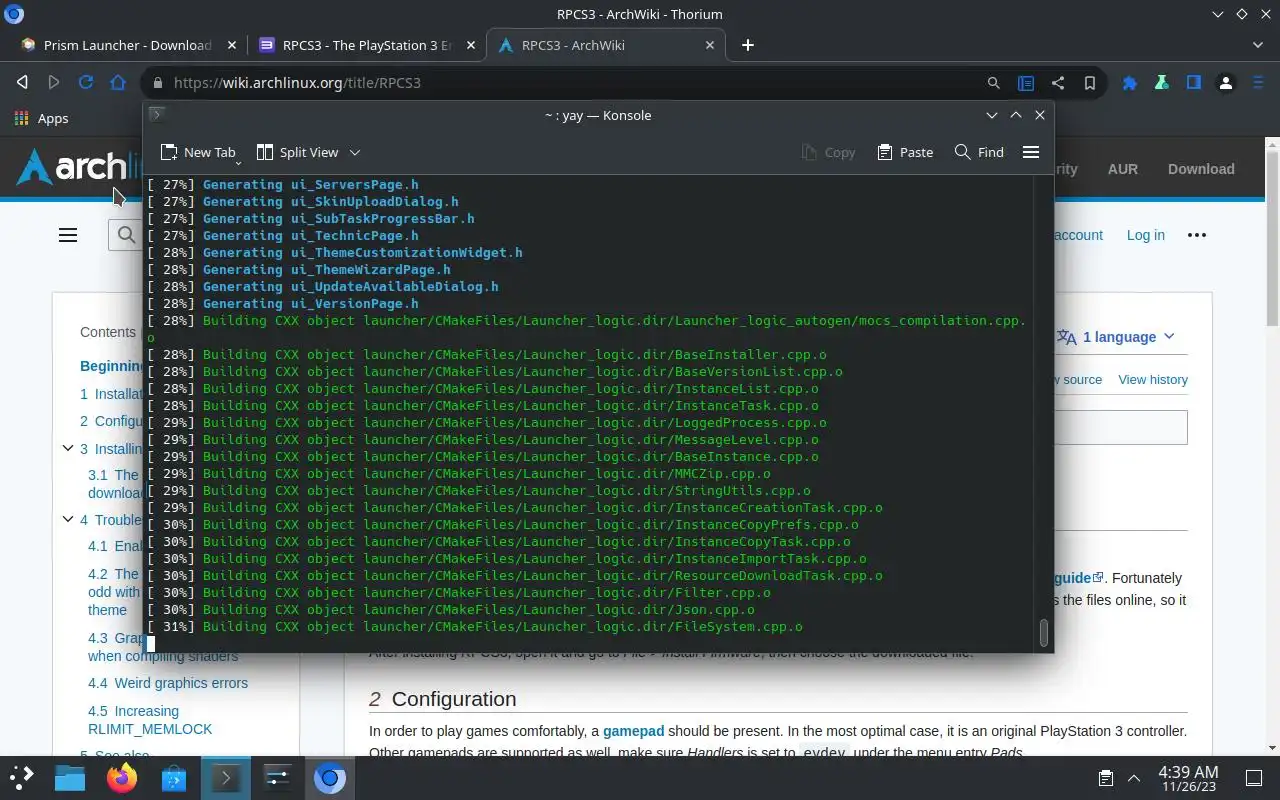Screen dimensions: 1280x800
Task: Click the search icon in address bar
Action: pyautogui.click(x=993, y=83)
